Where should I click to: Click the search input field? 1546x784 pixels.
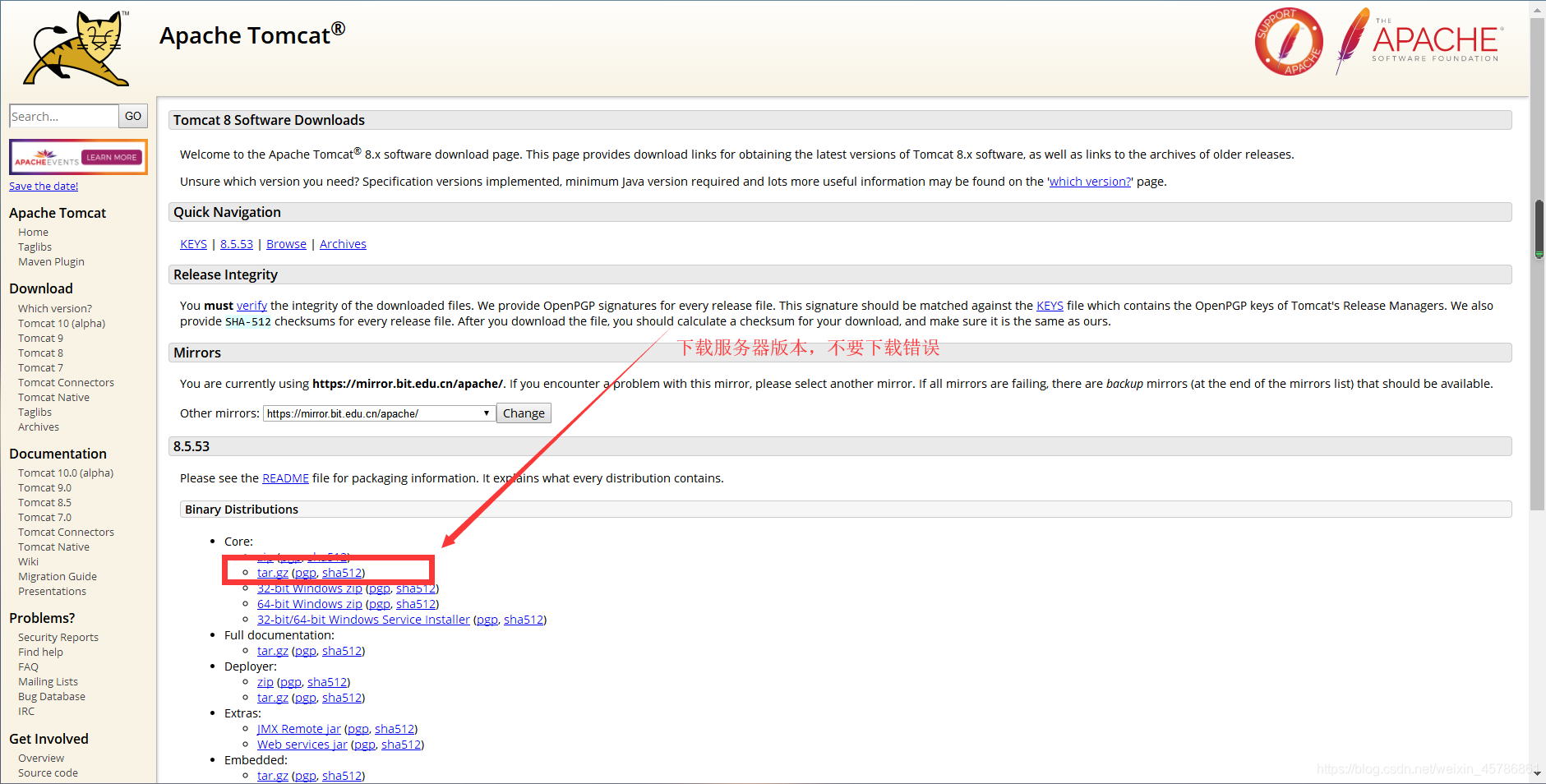tap(63, 116)
